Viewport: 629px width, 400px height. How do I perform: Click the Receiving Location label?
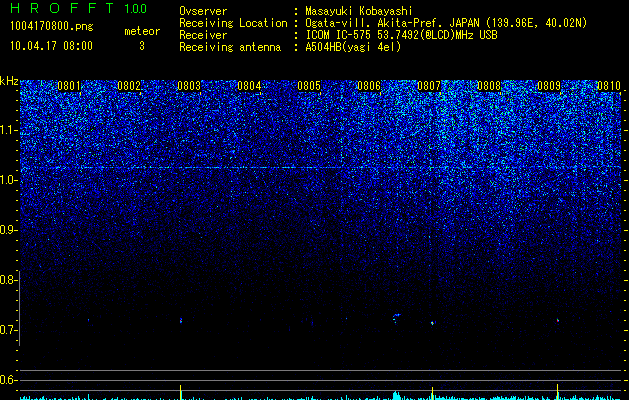click(x=233, y=23)
